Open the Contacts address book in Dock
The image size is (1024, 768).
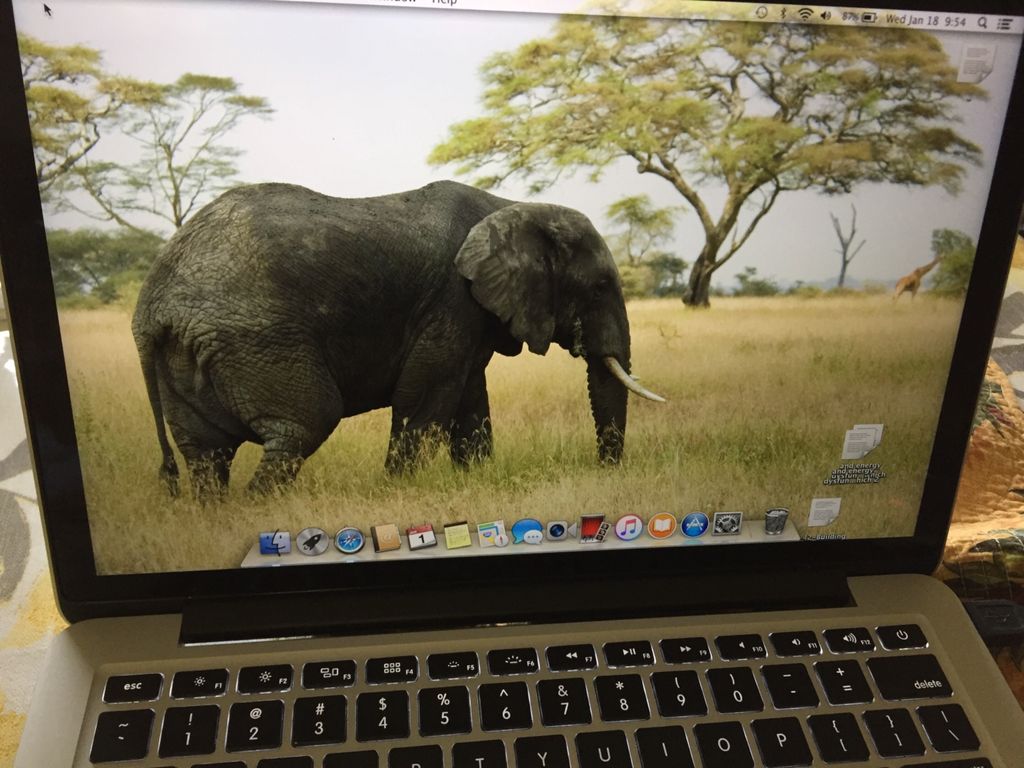point(386,538)
